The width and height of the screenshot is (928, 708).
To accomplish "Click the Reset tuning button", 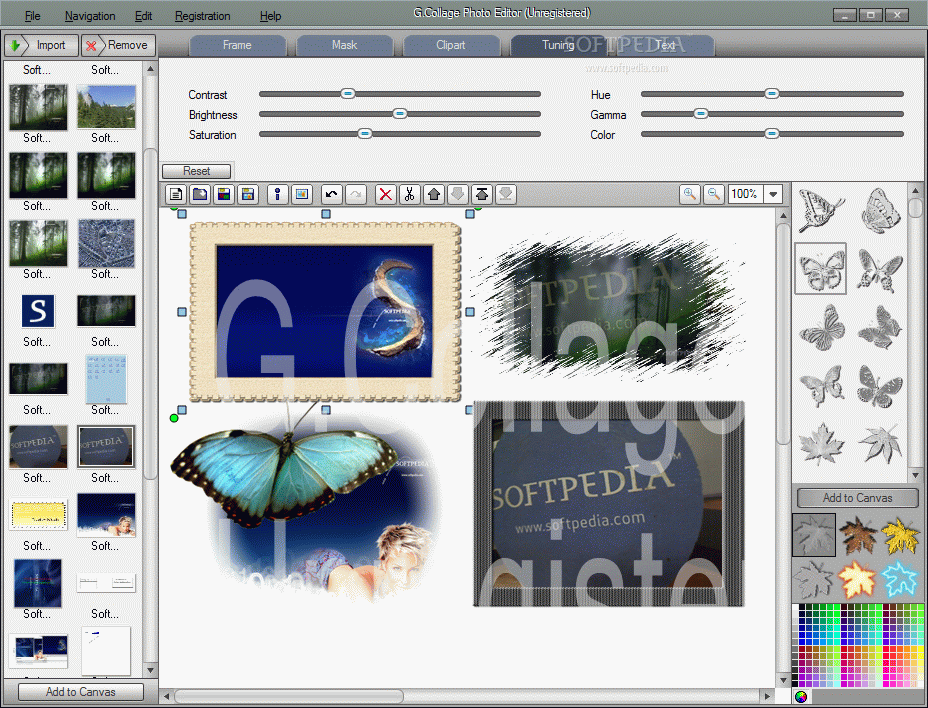I will point(196,171).
